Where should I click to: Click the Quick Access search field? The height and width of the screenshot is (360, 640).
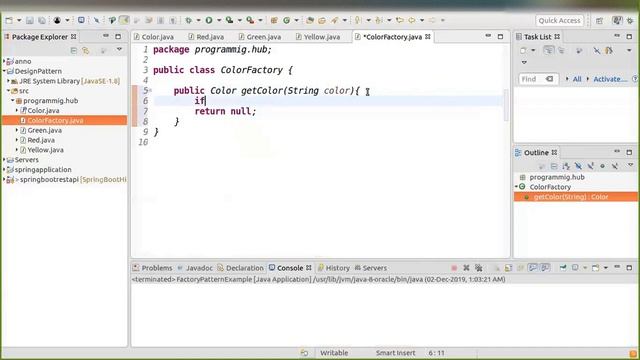[559, 20]
